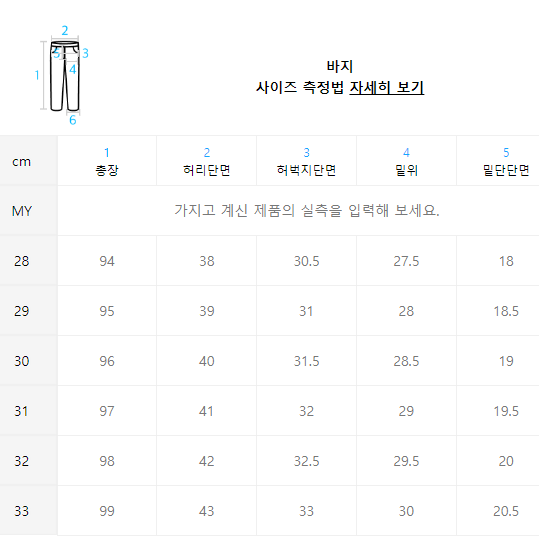Choose the size 33 row label
The width and height of the screenshot is (539, 539).
[22, 511]
